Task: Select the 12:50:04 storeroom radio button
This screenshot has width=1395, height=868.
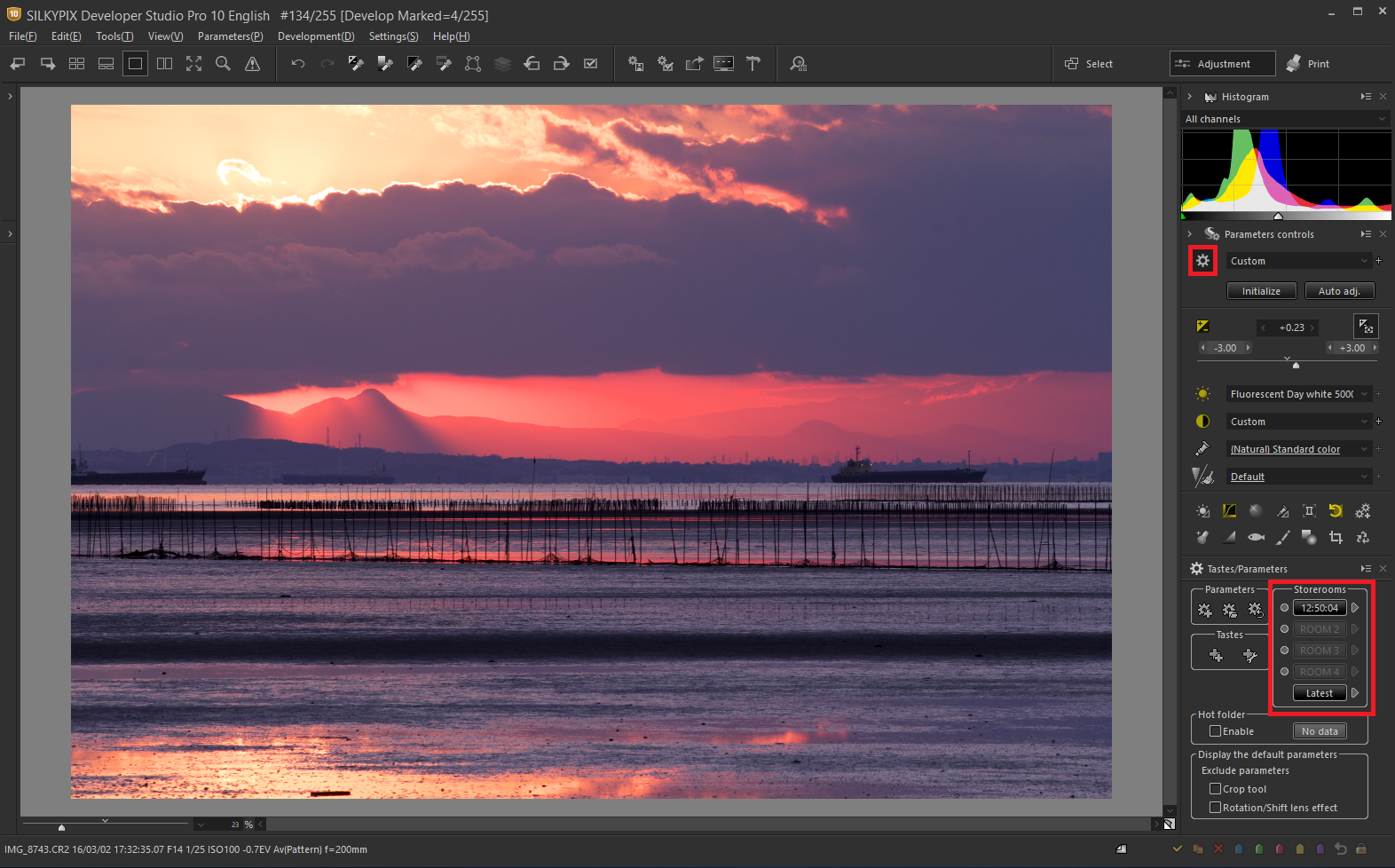Action: tap(1284, 608)
